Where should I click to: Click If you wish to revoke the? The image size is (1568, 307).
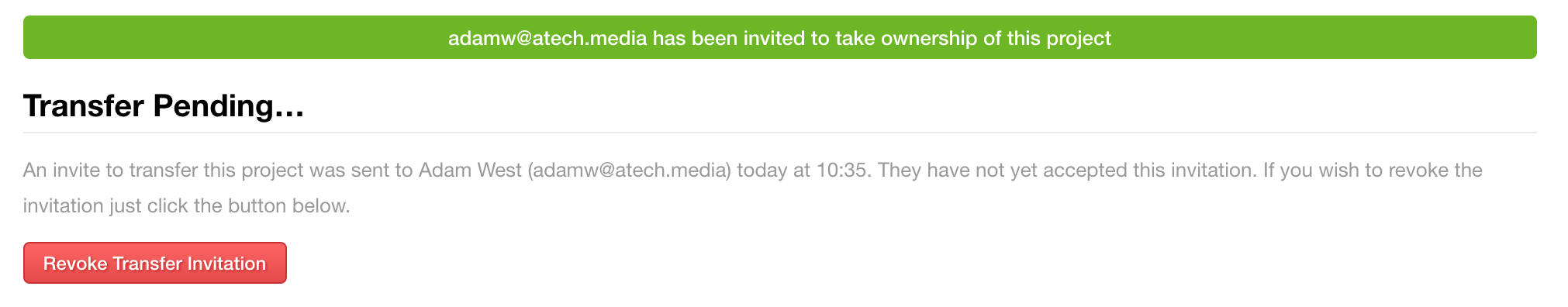tap(1373, 170)
